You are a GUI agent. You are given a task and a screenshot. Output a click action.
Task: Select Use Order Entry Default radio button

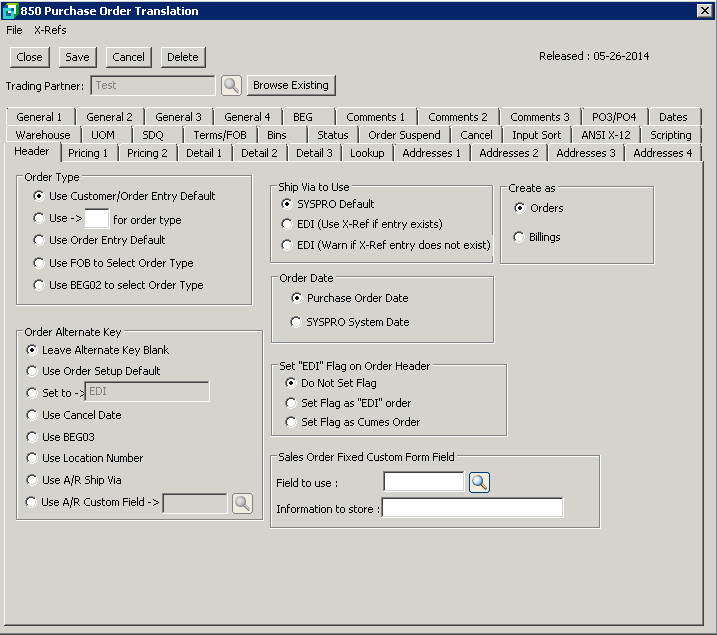[39, 240]
